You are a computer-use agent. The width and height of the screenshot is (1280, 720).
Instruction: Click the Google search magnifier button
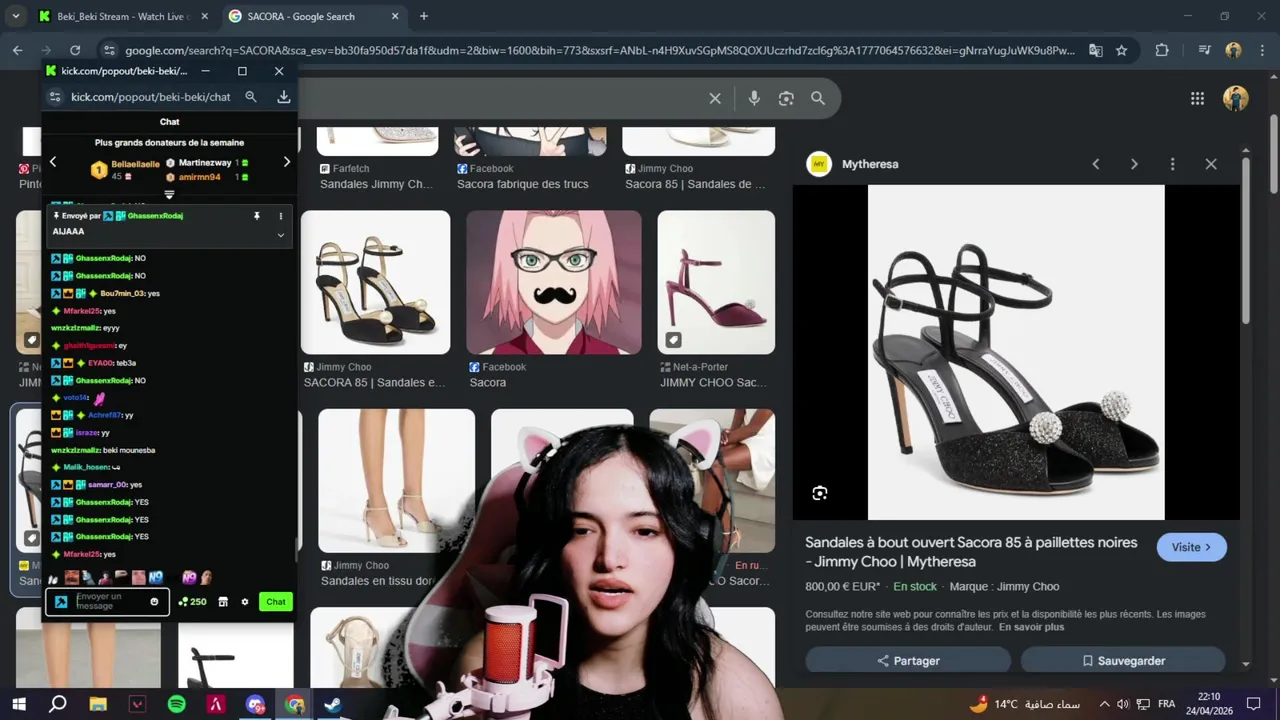818,98
